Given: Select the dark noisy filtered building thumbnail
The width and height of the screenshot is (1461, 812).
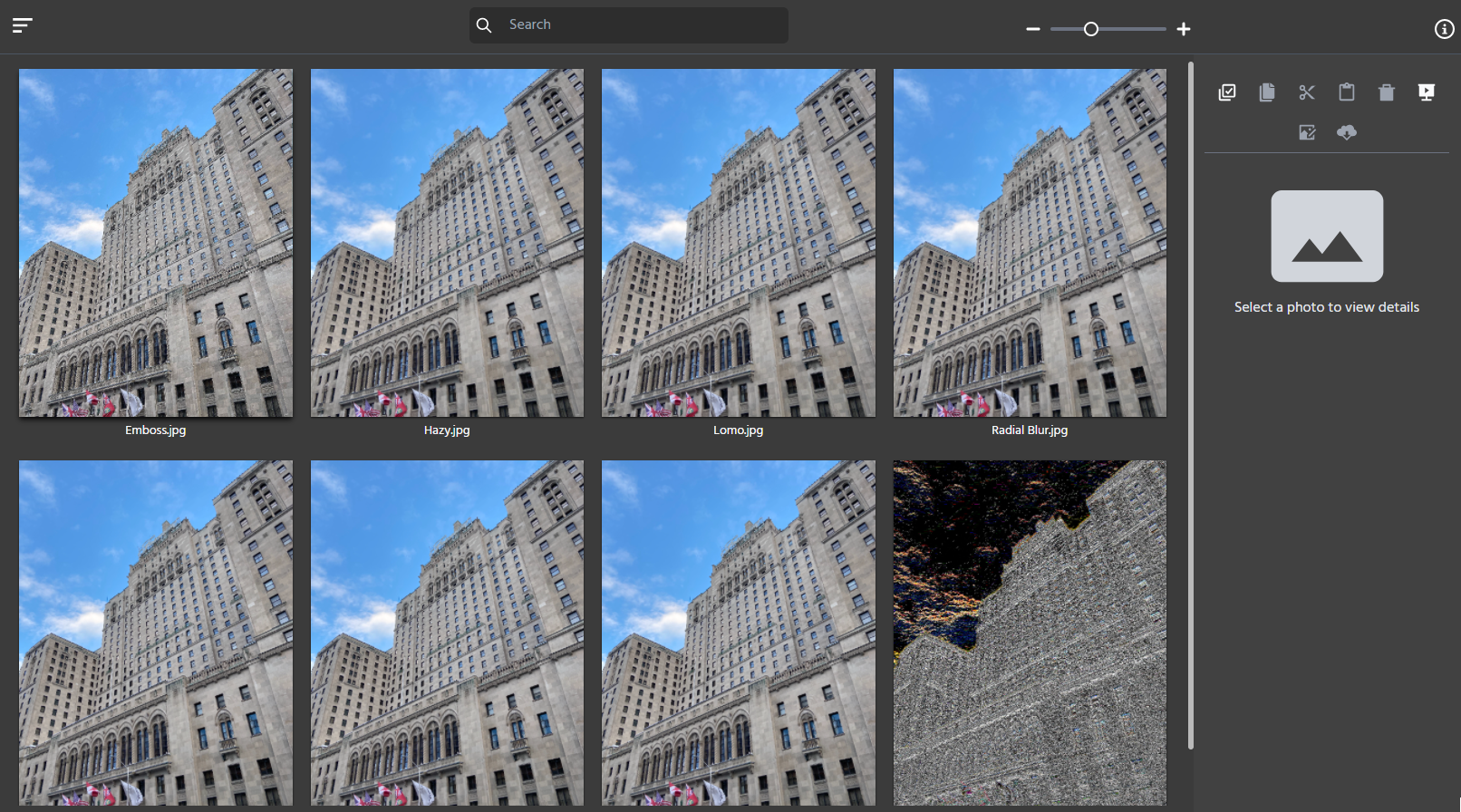Looking at the screenshot, I should point(1030,633).
